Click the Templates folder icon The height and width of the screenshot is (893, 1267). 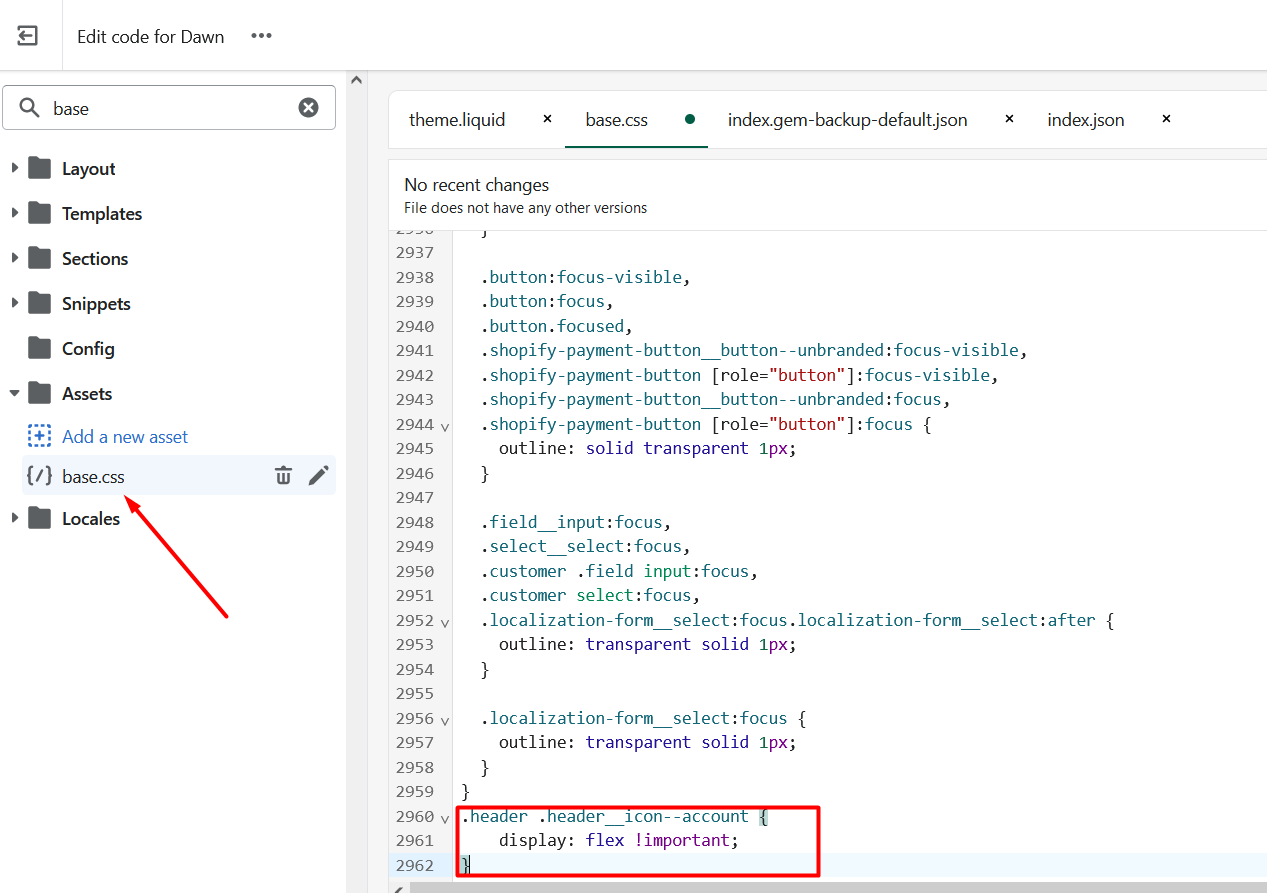coord(40,213)
